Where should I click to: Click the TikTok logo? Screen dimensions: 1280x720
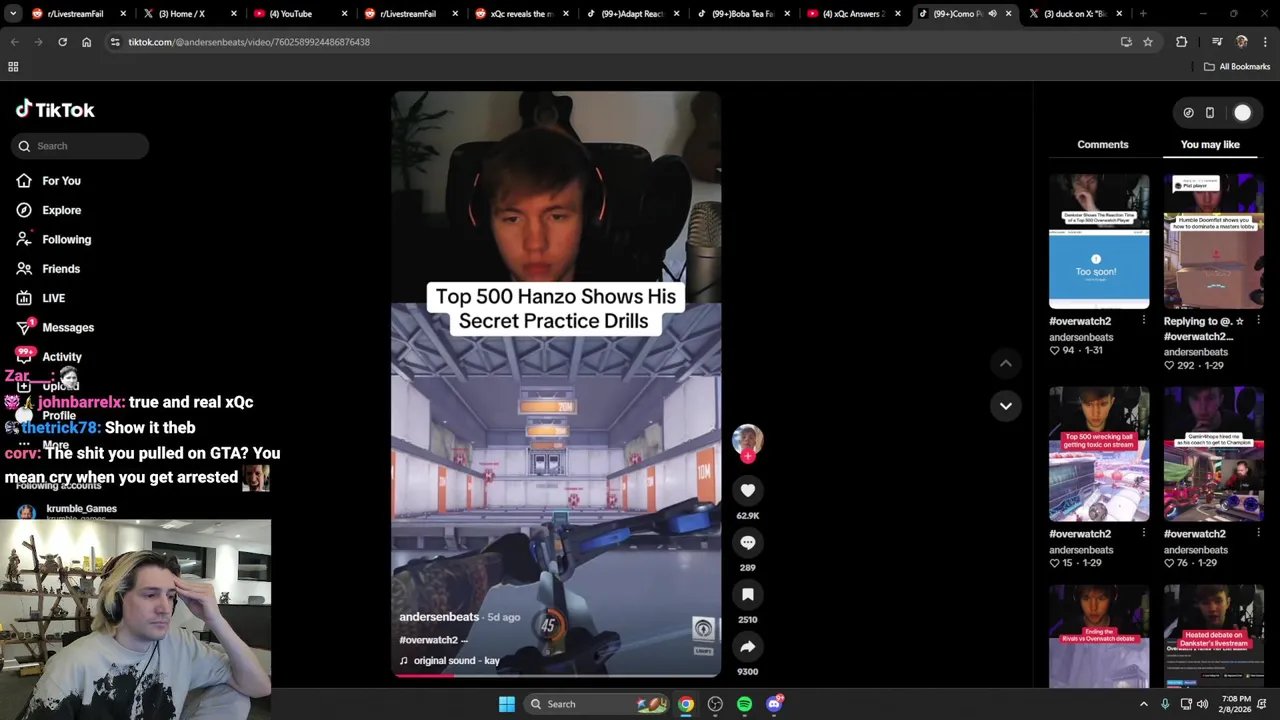tap(55, 110)
